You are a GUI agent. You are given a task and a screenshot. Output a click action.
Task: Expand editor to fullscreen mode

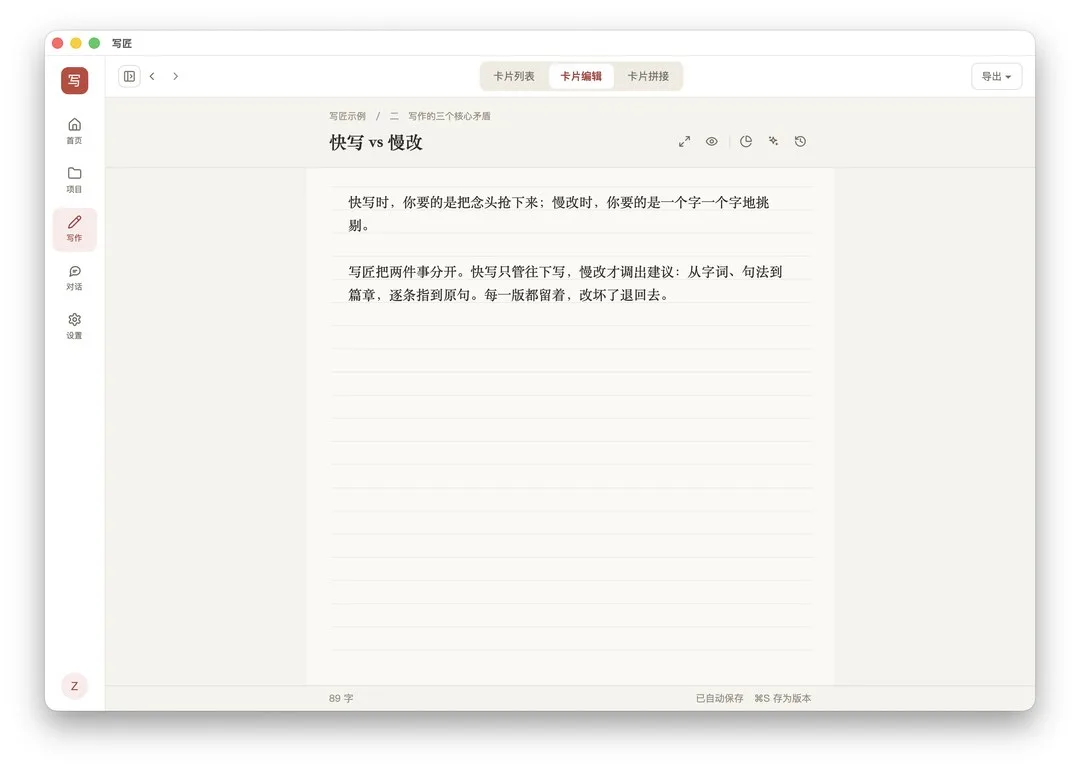[684, 142]
